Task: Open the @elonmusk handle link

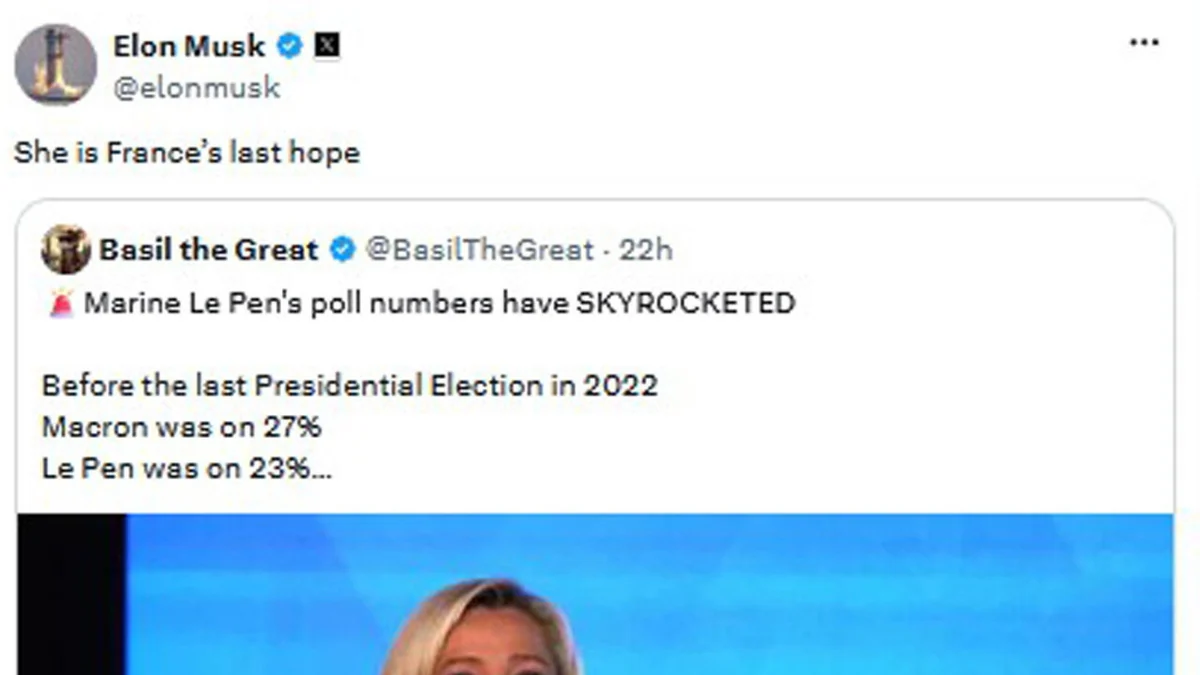Action: tap(197, 88)
